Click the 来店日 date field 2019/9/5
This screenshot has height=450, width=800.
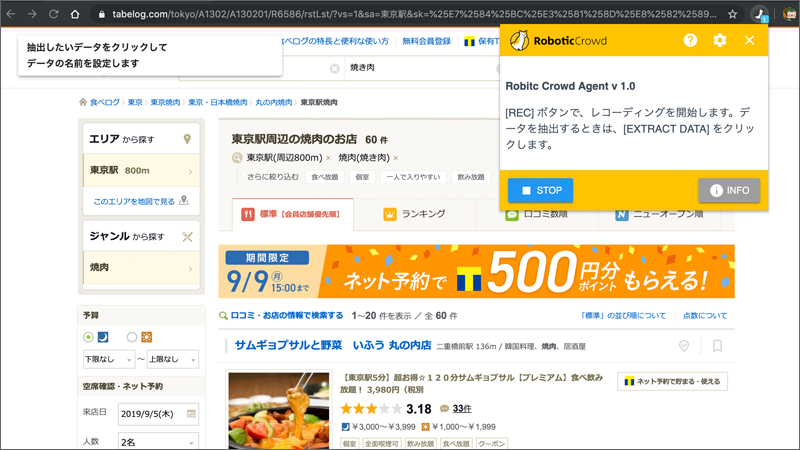[x=158, y=414]
